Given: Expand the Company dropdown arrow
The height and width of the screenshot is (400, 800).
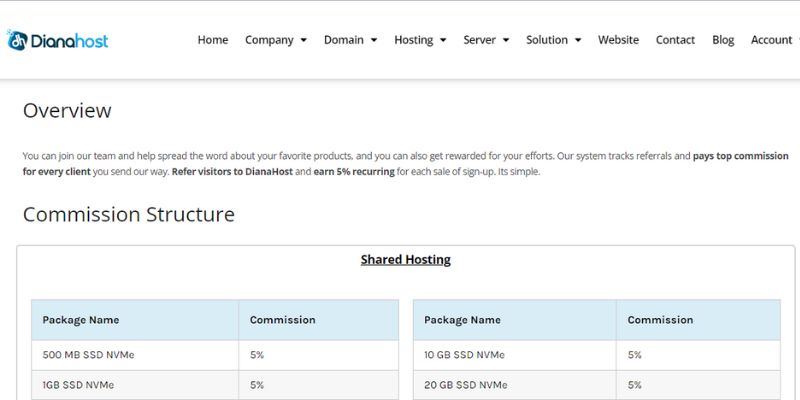Looking at the screenshot, I should [304, 40].
